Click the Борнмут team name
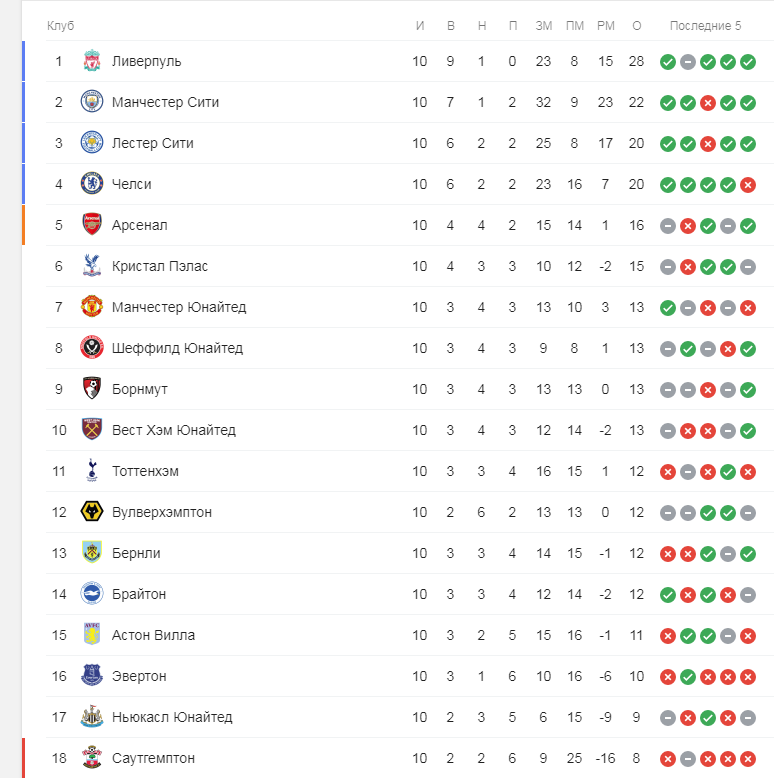The image size is (774, 778). [x=139, y=389]
